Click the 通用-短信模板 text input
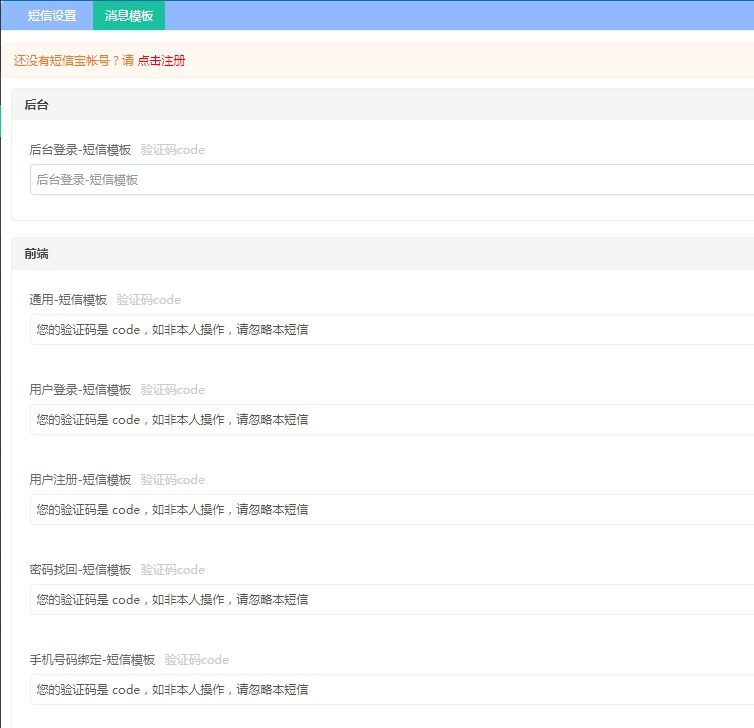 (390, 330)
